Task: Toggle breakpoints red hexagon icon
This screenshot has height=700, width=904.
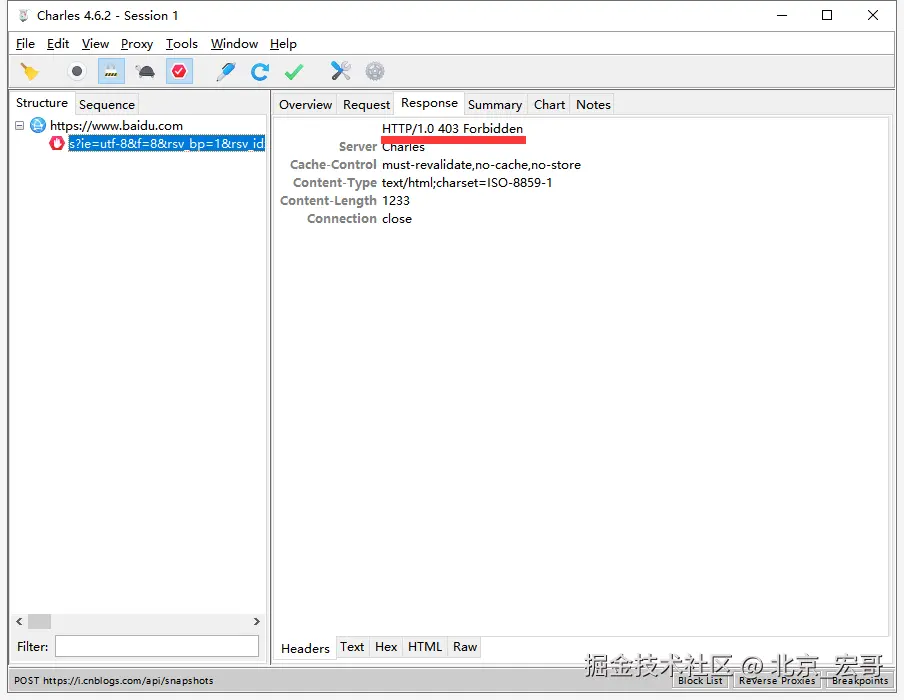Action: [x=179, y=71]
